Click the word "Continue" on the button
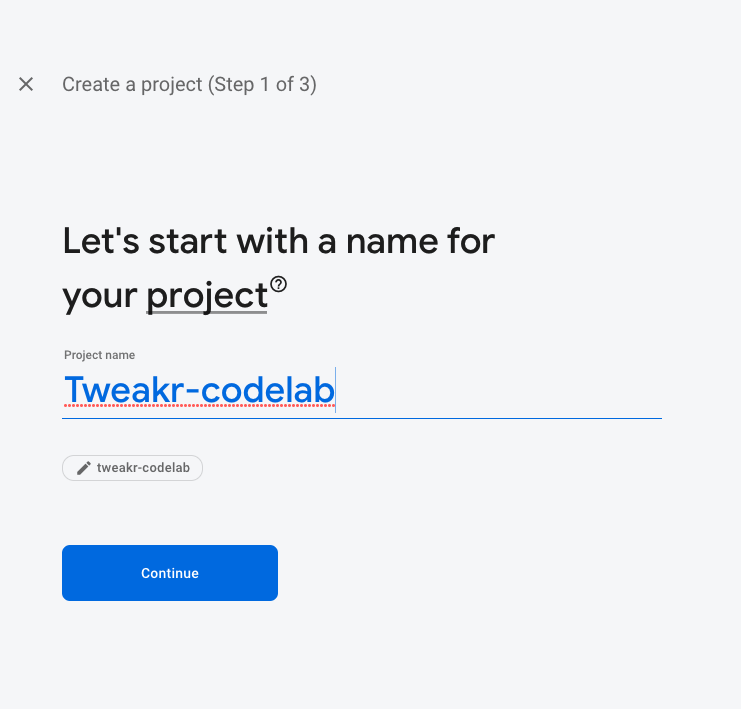This screenshot has height=709, width=741. tap(170, 573)
